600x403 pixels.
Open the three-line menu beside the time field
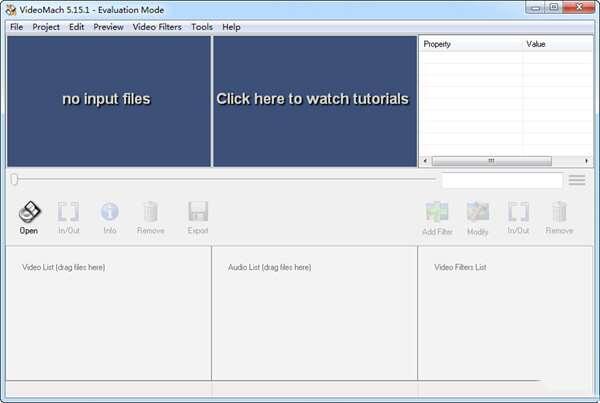pos(577,180)
